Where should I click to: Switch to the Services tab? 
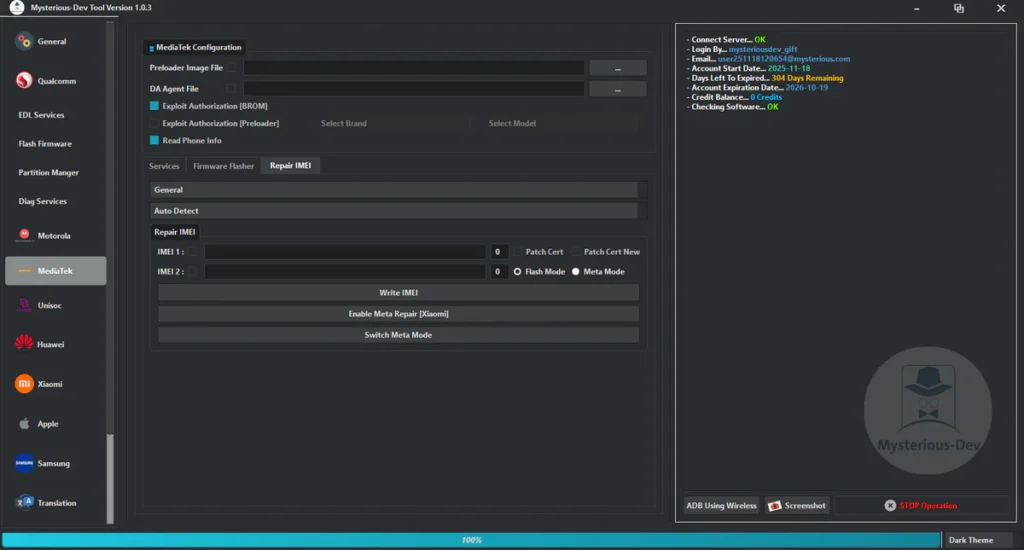[x=164, y=166]
